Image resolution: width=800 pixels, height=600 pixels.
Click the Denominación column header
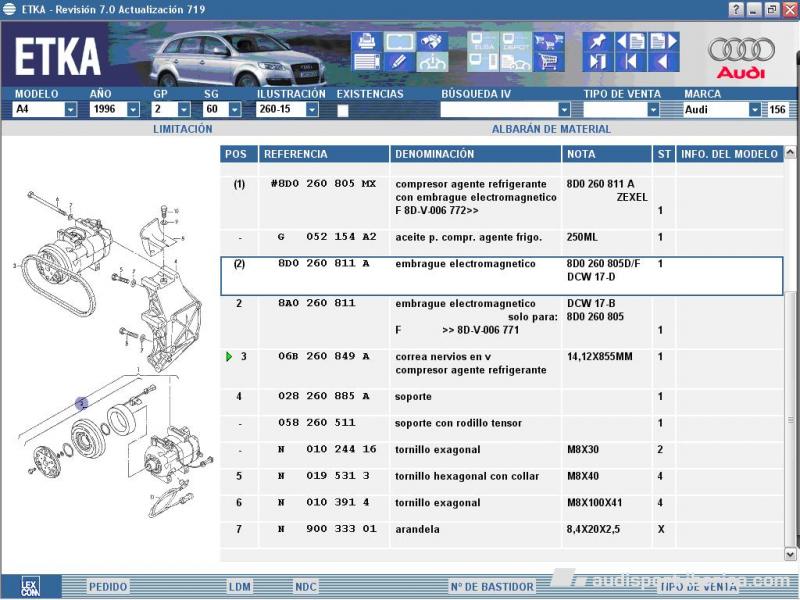(x=475, y=154)
